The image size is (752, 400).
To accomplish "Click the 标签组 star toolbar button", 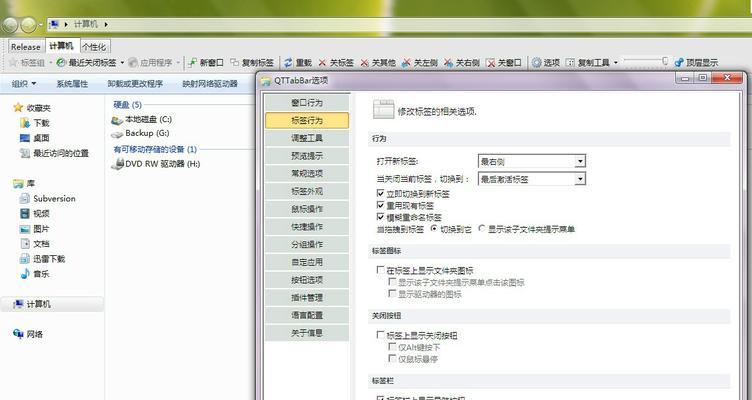I will click(x=27, y=62).
